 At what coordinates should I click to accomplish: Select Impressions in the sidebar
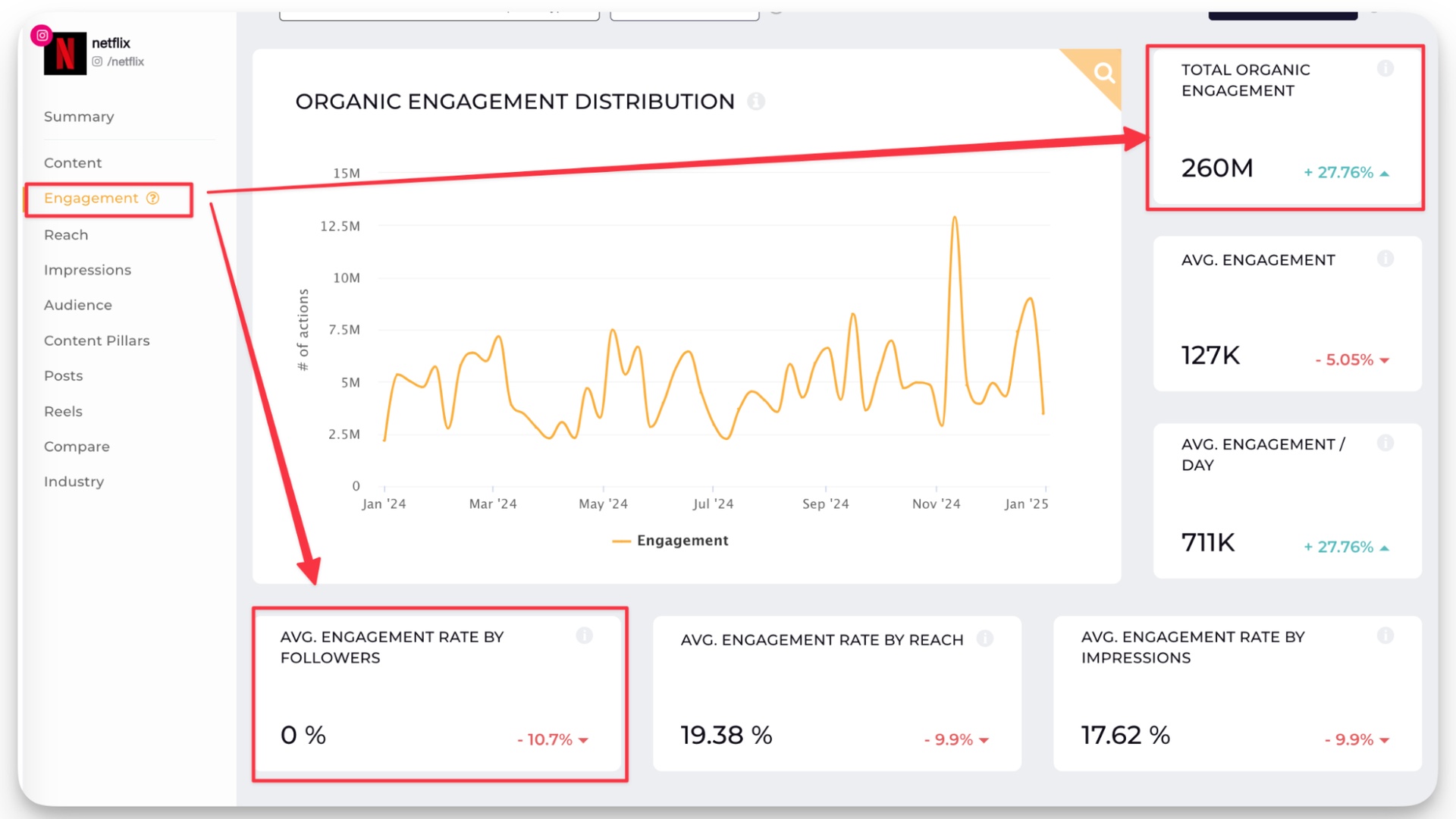coord(87,270)
